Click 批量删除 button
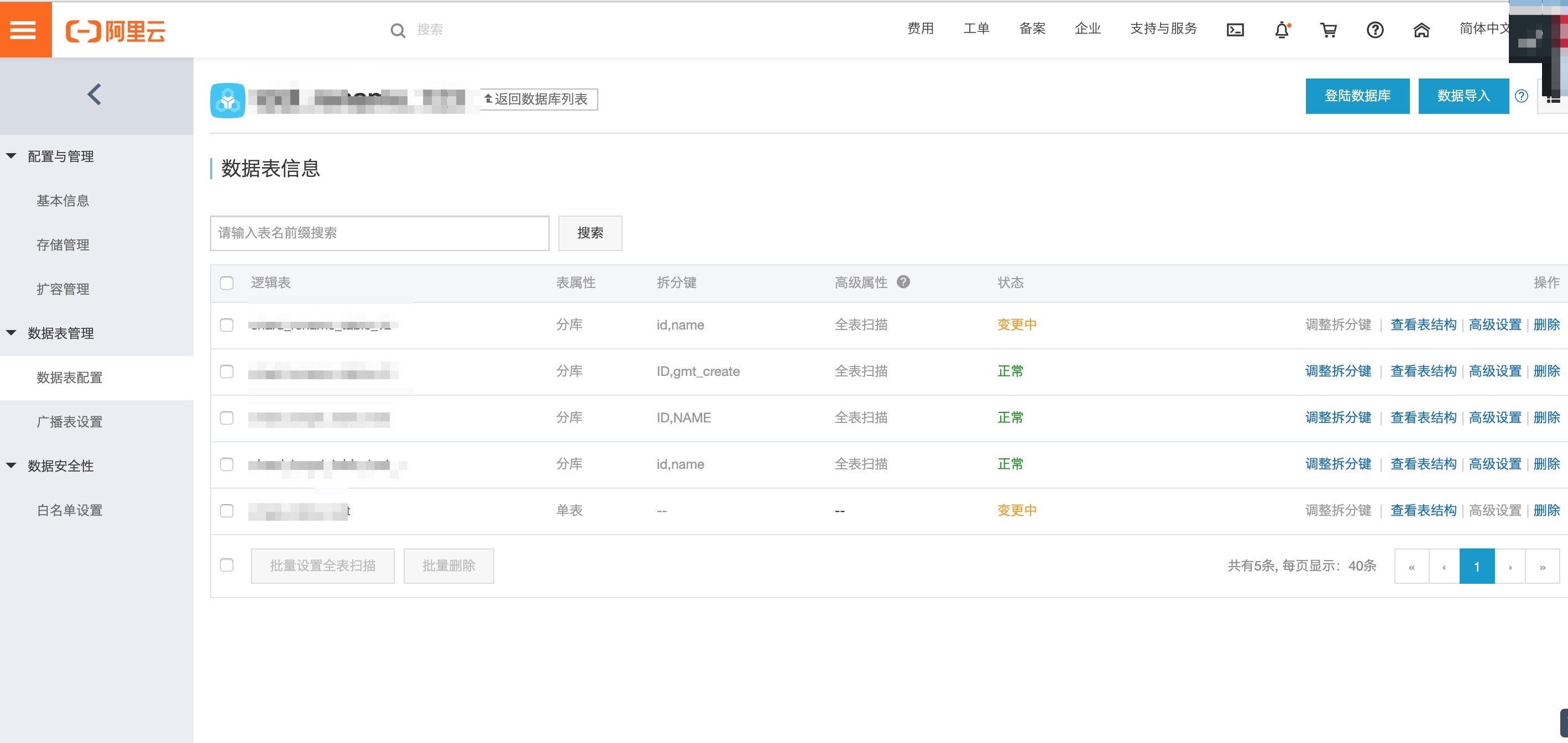This screenshot has height=743, width=1568. point(448,566)
